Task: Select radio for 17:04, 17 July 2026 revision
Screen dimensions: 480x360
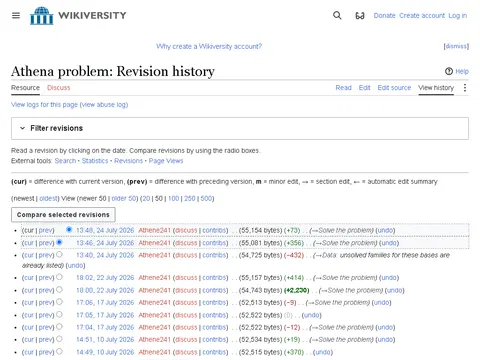Action: click(x=59, y=327)
